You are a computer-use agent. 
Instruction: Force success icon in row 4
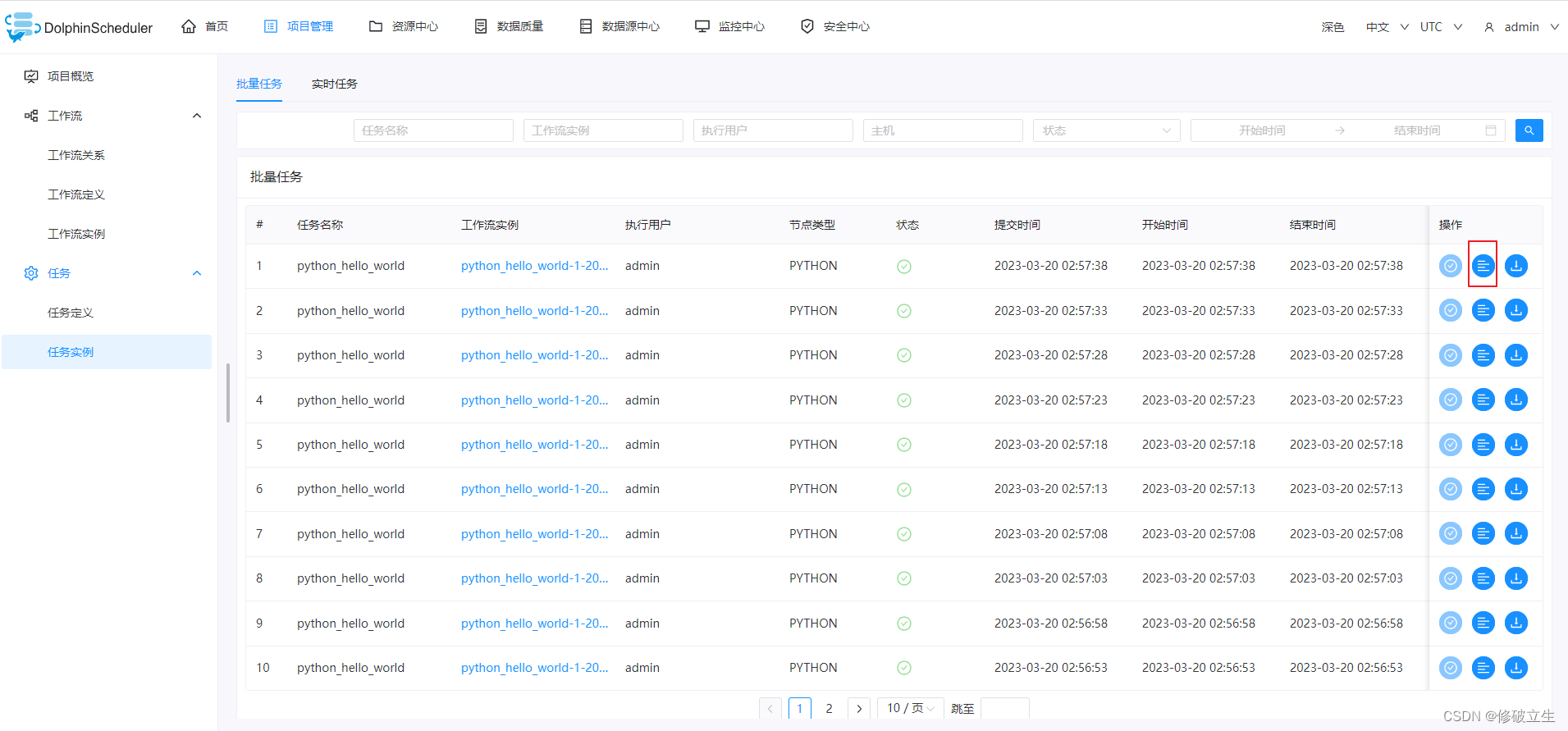pyautogui.click(x=1450, y=400)
